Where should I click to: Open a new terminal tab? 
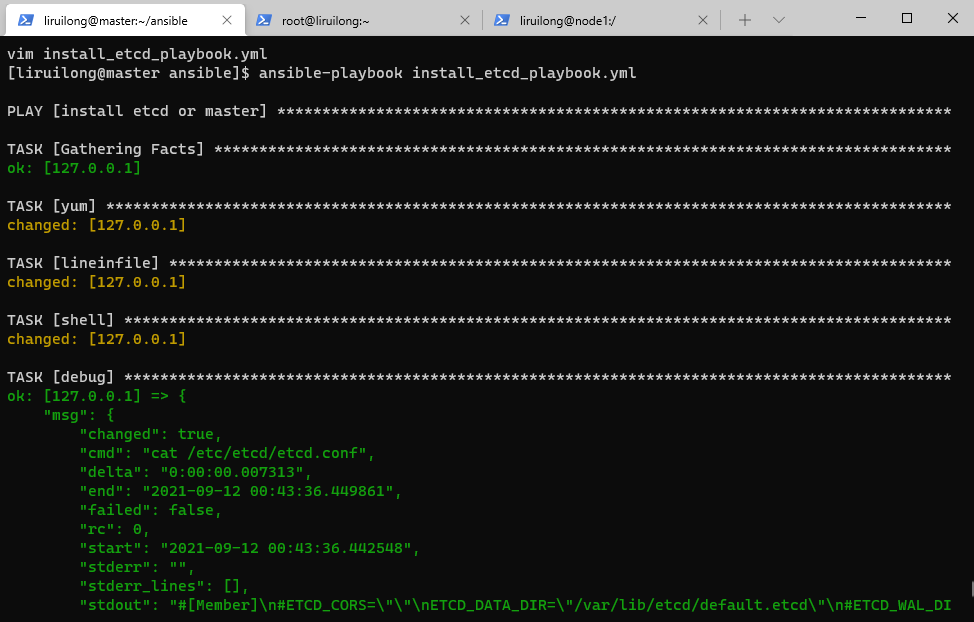click(745, 21)
